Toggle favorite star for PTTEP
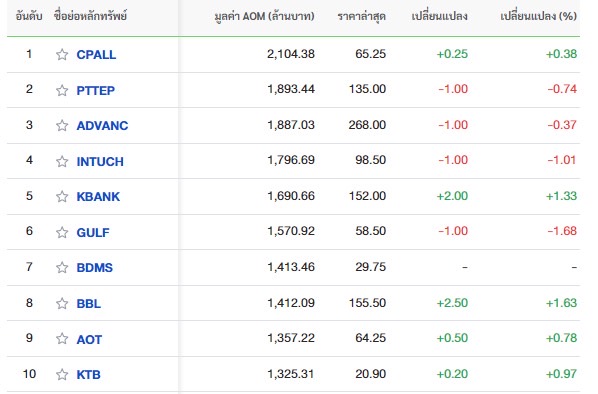Image resolution: width=598 pixels, height=394 pixels. [x=62, y=90]
